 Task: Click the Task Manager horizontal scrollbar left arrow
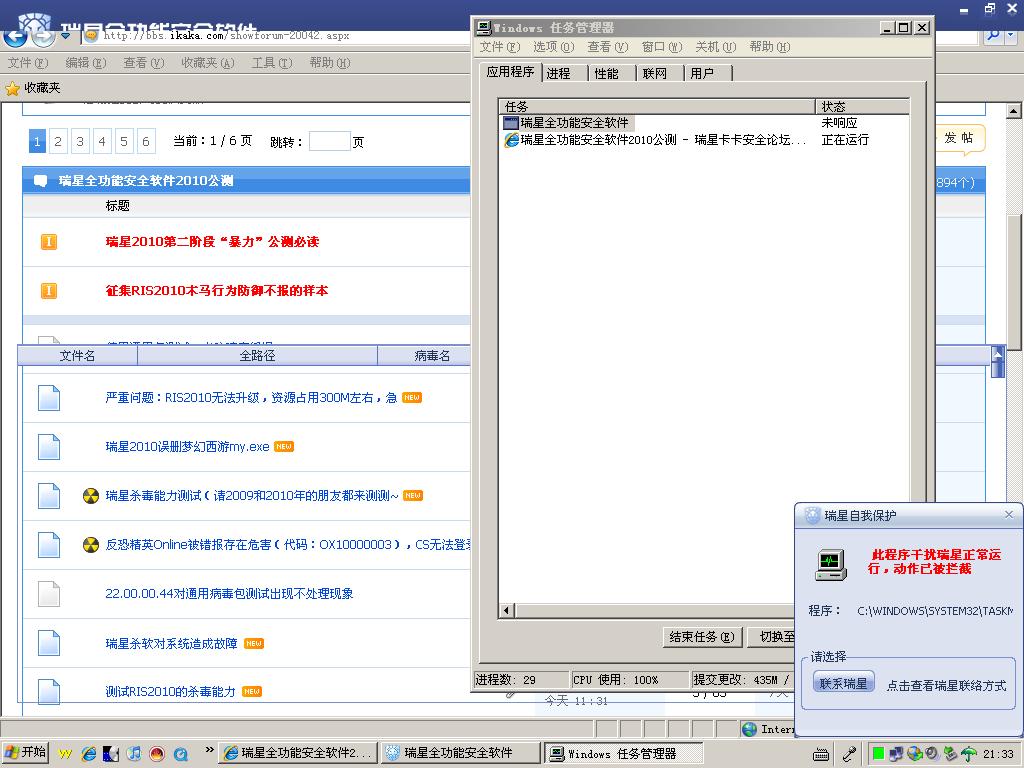pyautogui.click(x=507, y=610)
